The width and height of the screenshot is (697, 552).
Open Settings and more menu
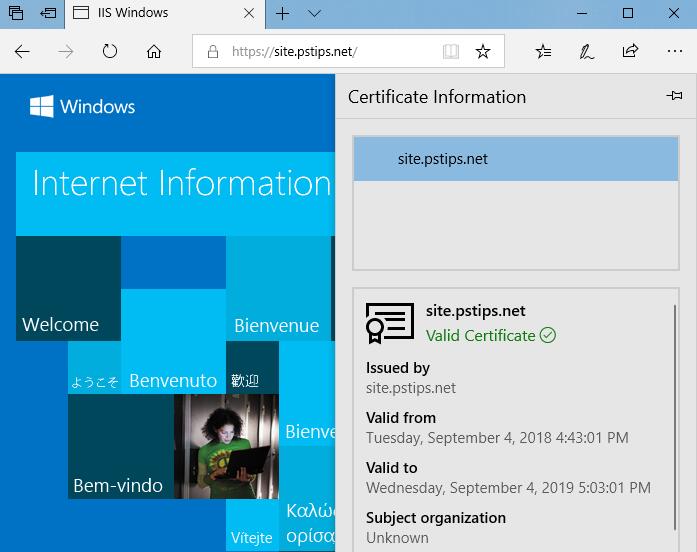click(675, 52)
